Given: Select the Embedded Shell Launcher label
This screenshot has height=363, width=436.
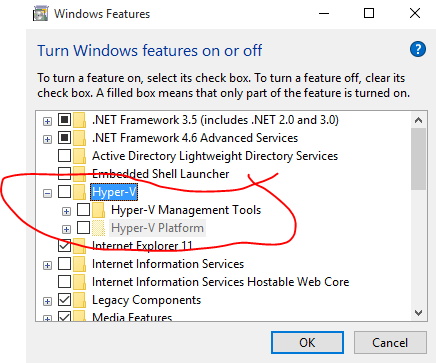Looking at the screenshot, I should tap(161, 174).
